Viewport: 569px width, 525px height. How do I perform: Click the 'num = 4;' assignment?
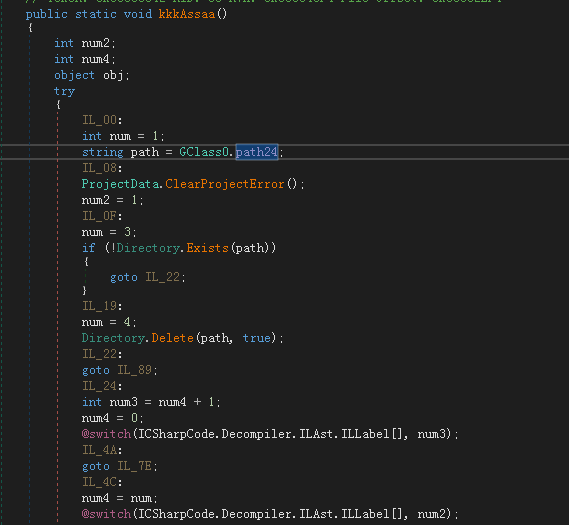(x=109, y=322)
